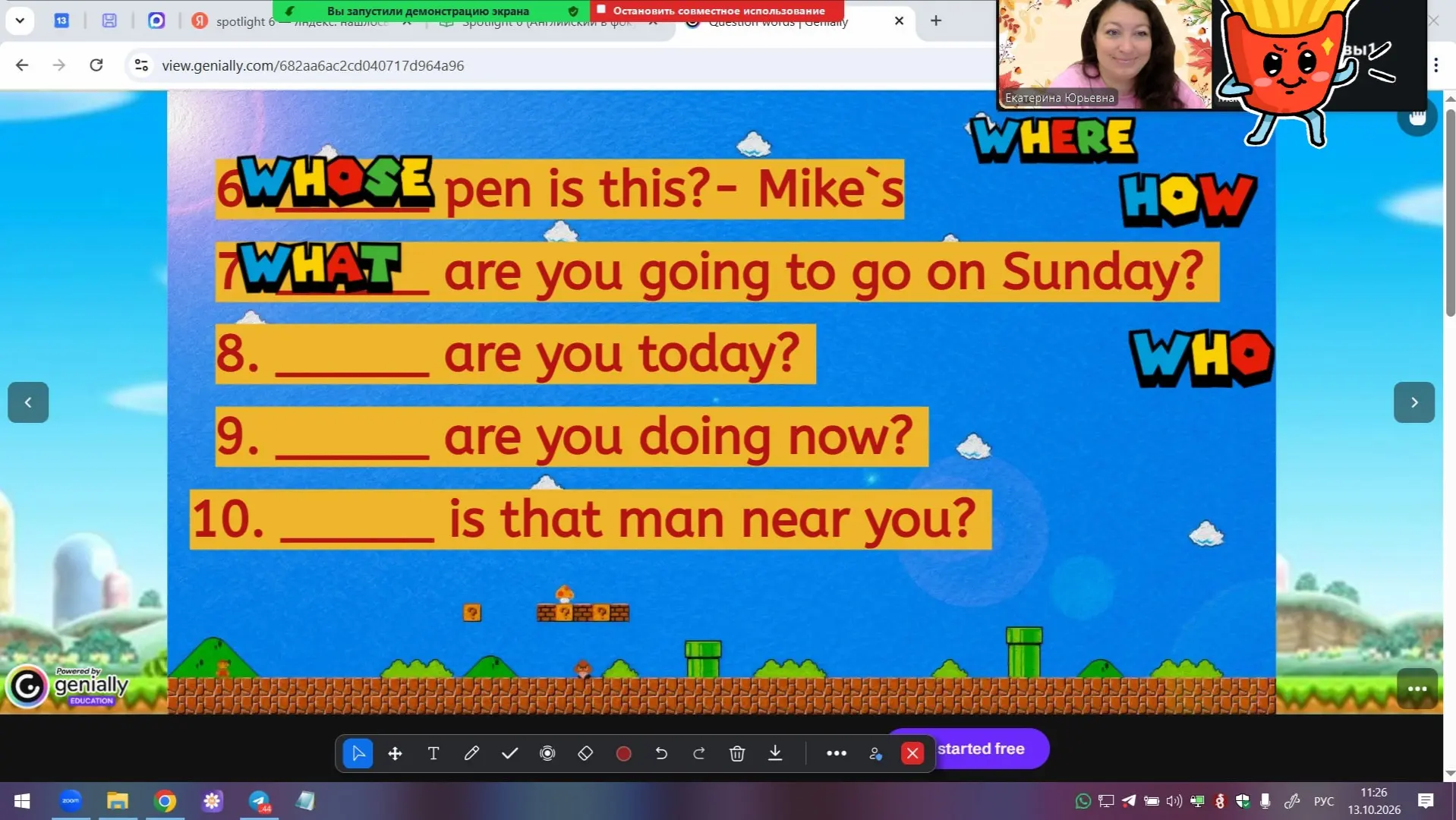Save annotations with the download icon
This screenshot has width=1456, height=820.
775,753
